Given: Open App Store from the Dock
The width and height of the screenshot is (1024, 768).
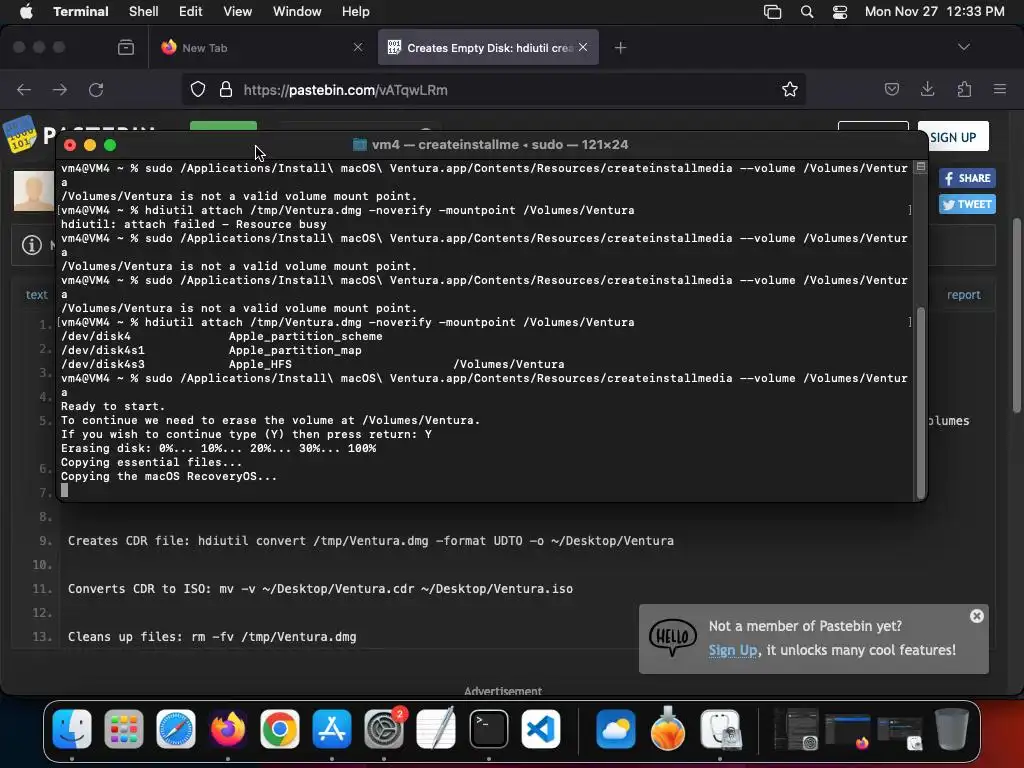Looking at the screenshot, I should click(332, 728).
